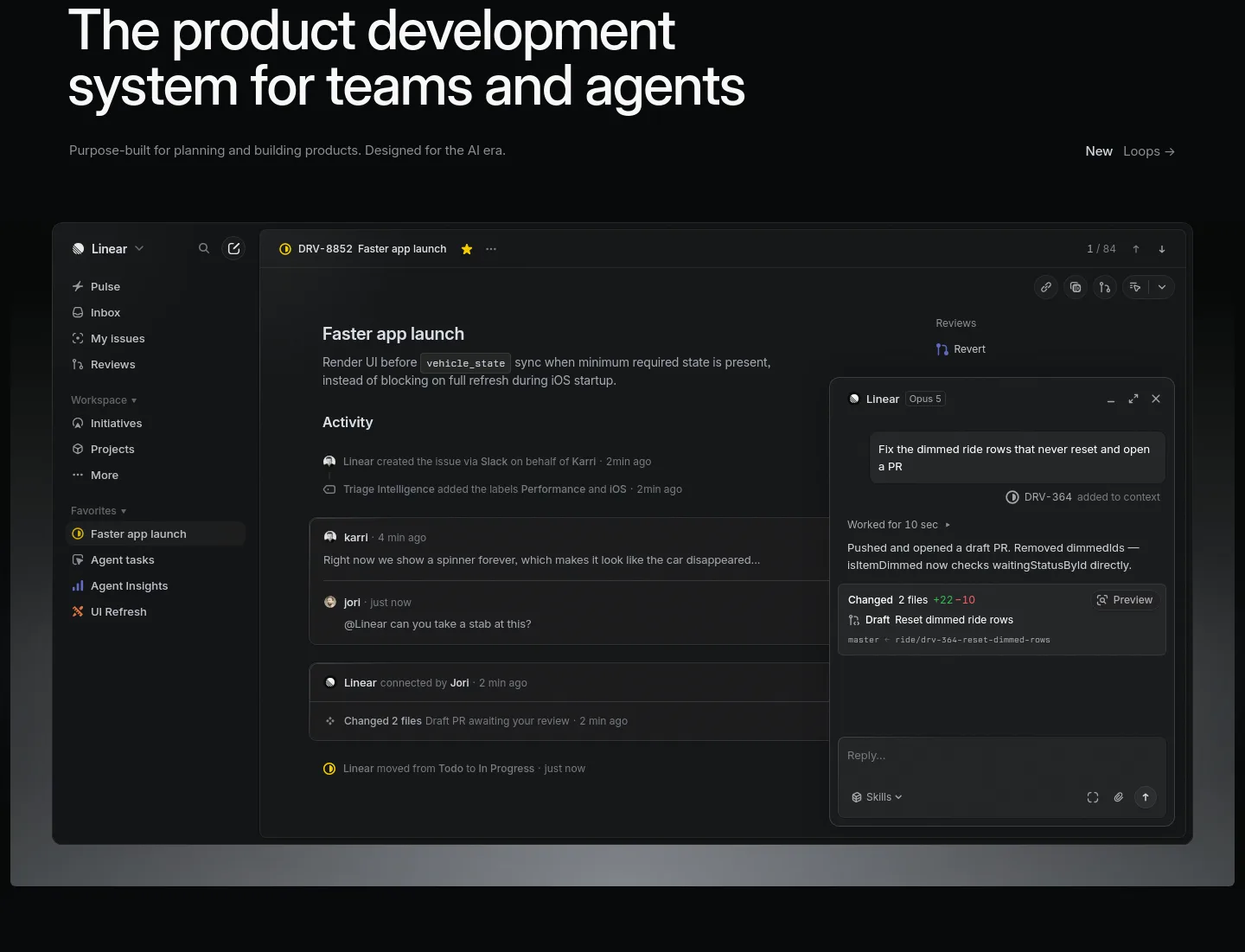The width and height of the screenshot is (1245, 952).
Task: Open Initiatives in the sidebar
Action: pyautogui.click(x=156, y=424)
